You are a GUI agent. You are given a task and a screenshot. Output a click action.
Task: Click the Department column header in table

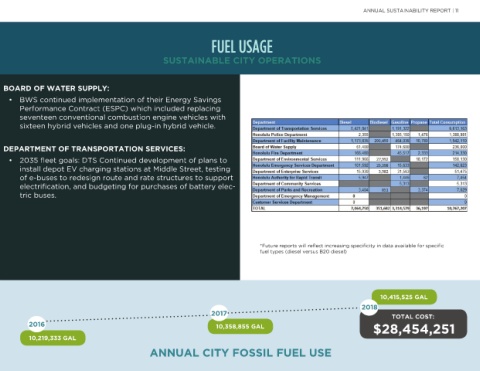(x=295, y=122)
